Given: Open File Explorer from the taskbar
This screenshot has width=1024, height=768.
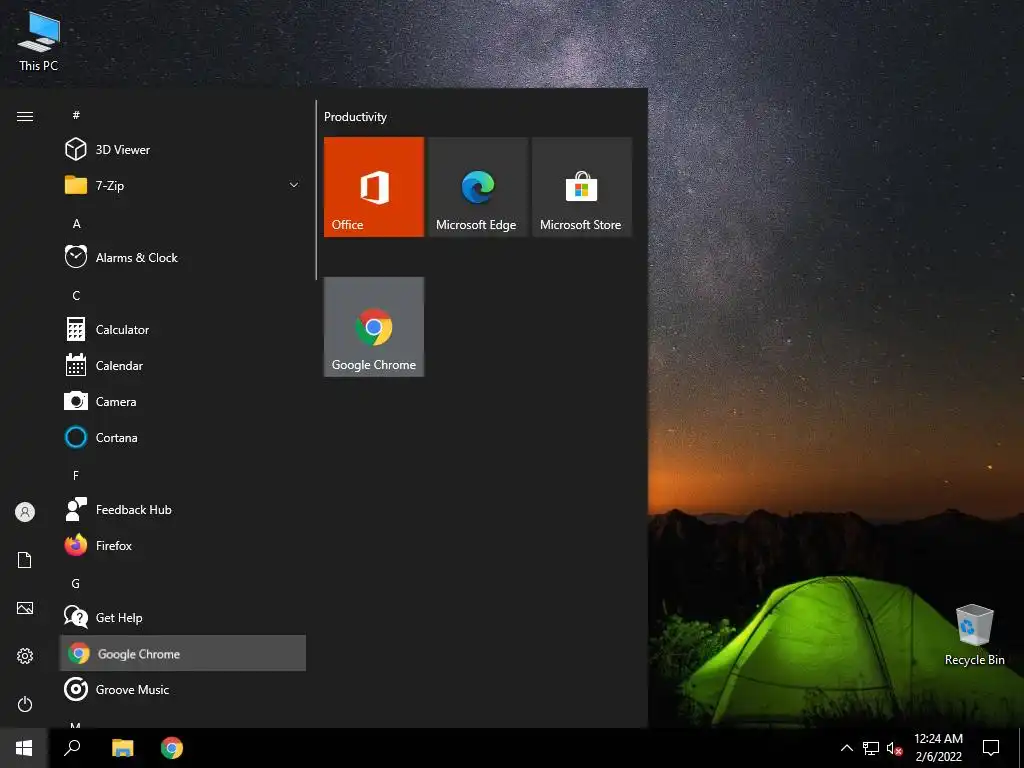Looking at the screenshot, I should (x=122, y=748).
